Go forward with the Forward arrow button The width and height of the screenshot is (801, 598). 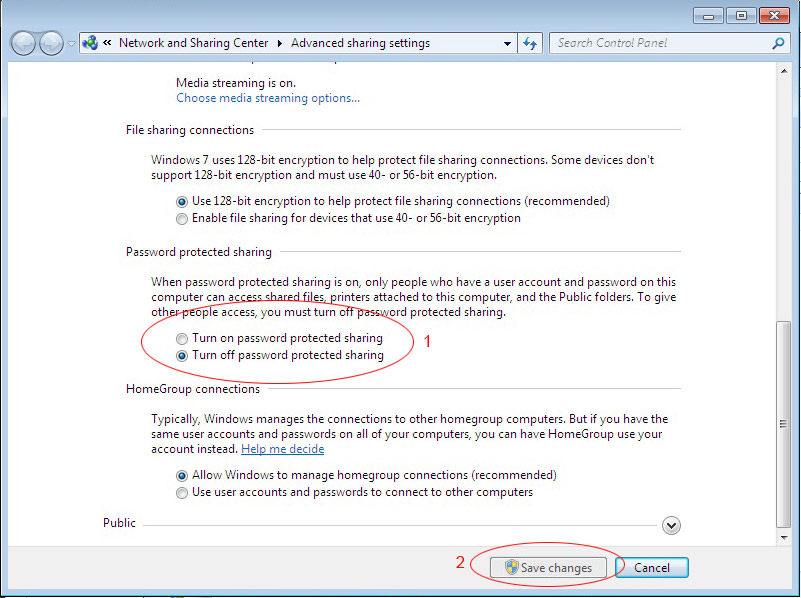[52, 43]
